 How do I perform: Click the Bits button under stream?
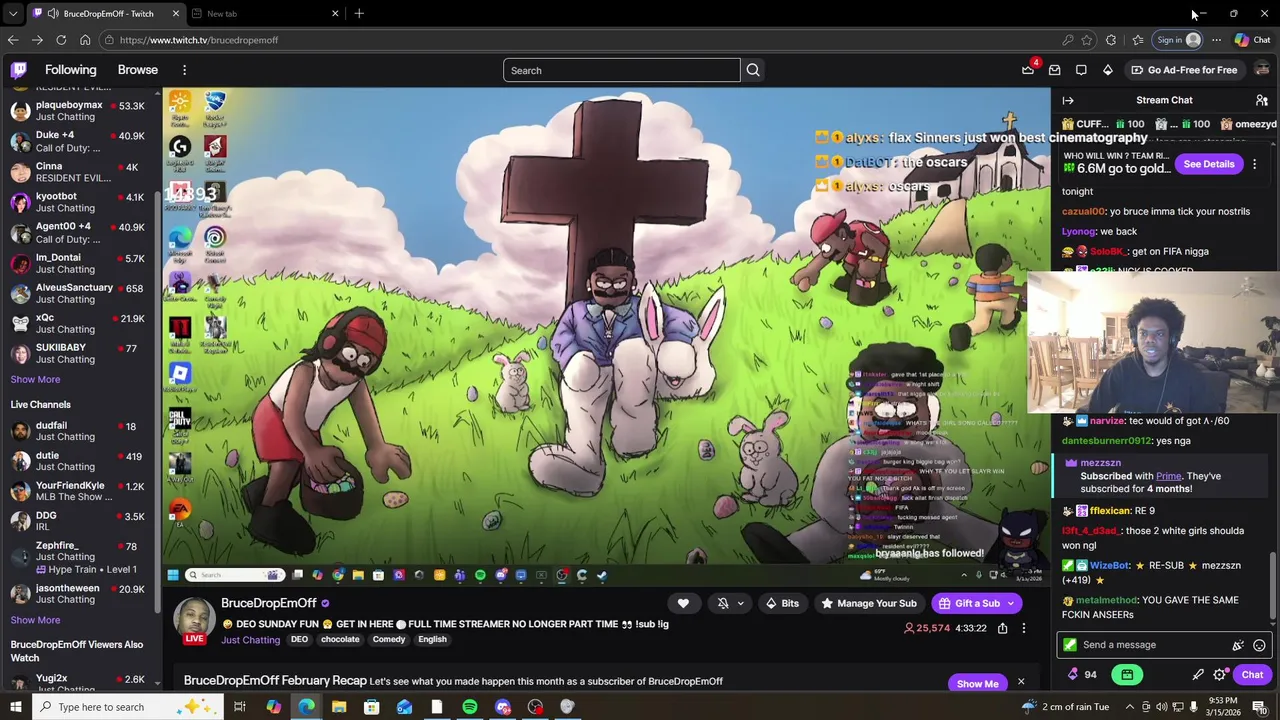[x=781, y=603]
